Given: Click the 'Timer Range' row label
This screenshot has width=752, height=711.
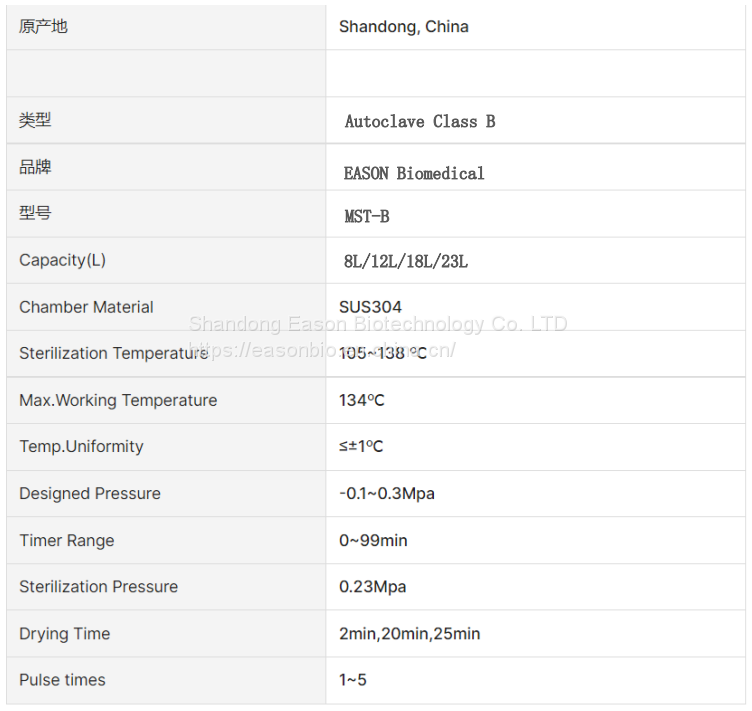Looking at the screenshot, I should click(67, 540).
